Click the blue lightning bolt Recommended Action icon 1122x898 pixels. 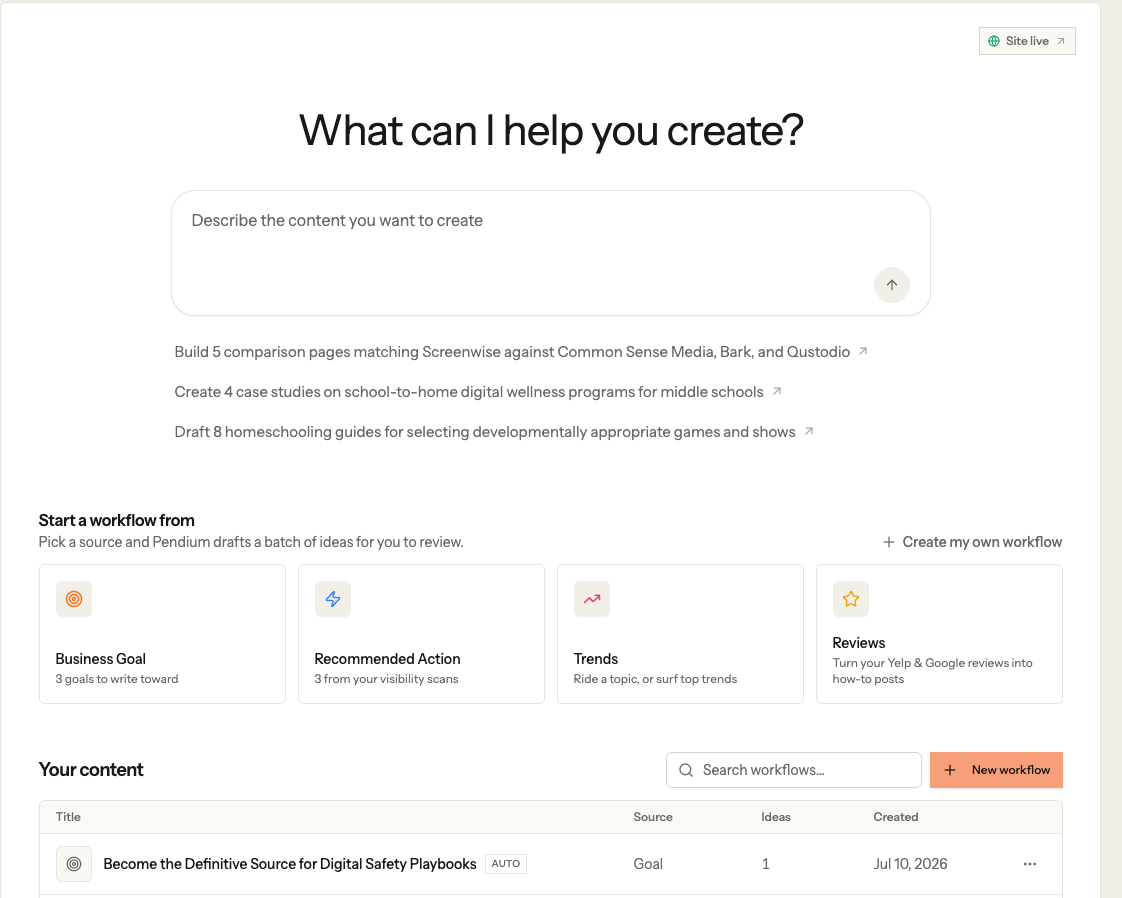click(333, 599)
